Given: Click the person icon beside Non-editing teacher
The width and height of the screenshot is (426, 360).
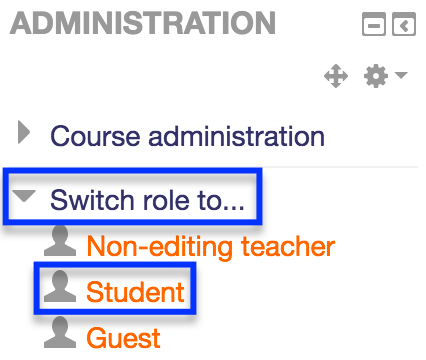Looking at the screenshot, I should [x=60, y=241].
